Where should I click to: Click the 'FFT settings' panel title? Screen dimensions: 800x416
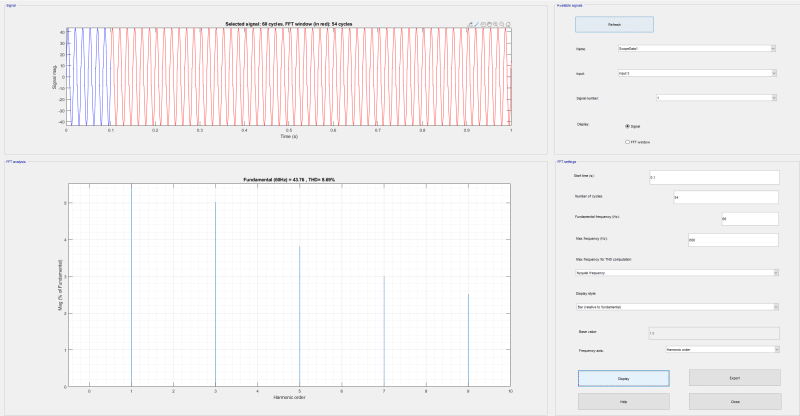coord(567,162)
